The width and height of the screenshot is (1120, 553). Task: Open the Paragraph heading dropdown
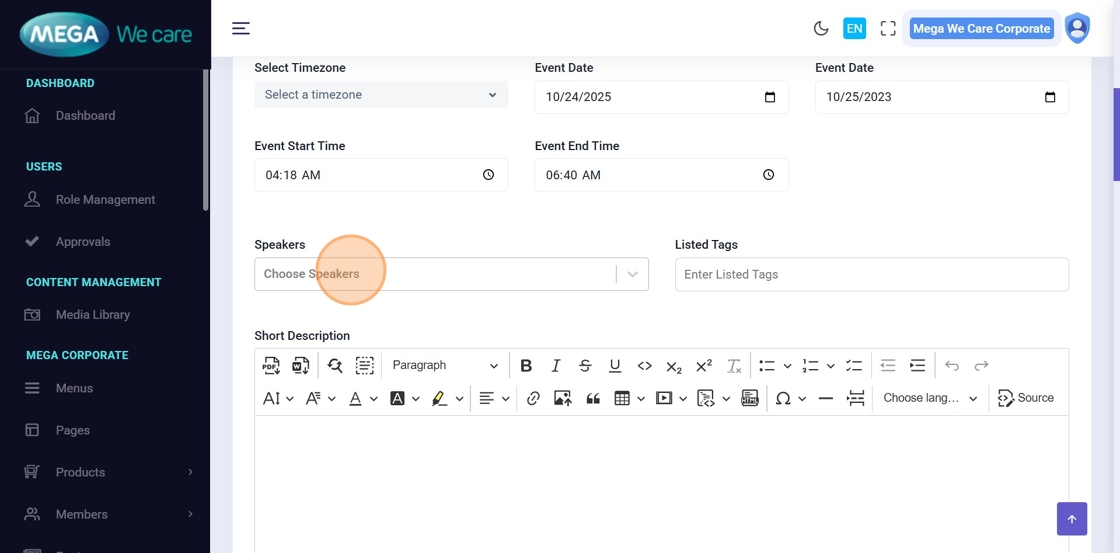(444, 366)
